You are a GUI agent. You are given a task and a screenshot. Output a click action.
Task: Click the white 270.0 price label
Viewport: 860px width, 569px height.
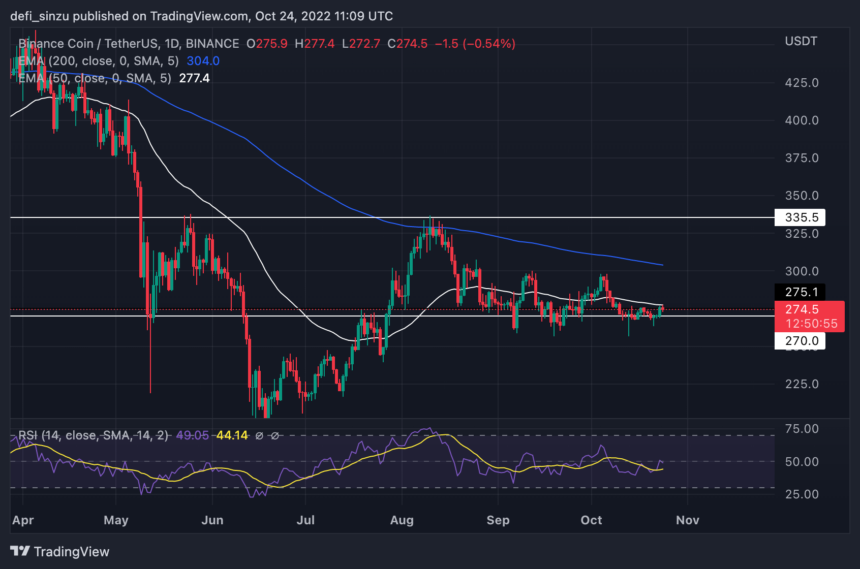pyautogui.click(x=800, y=341)
